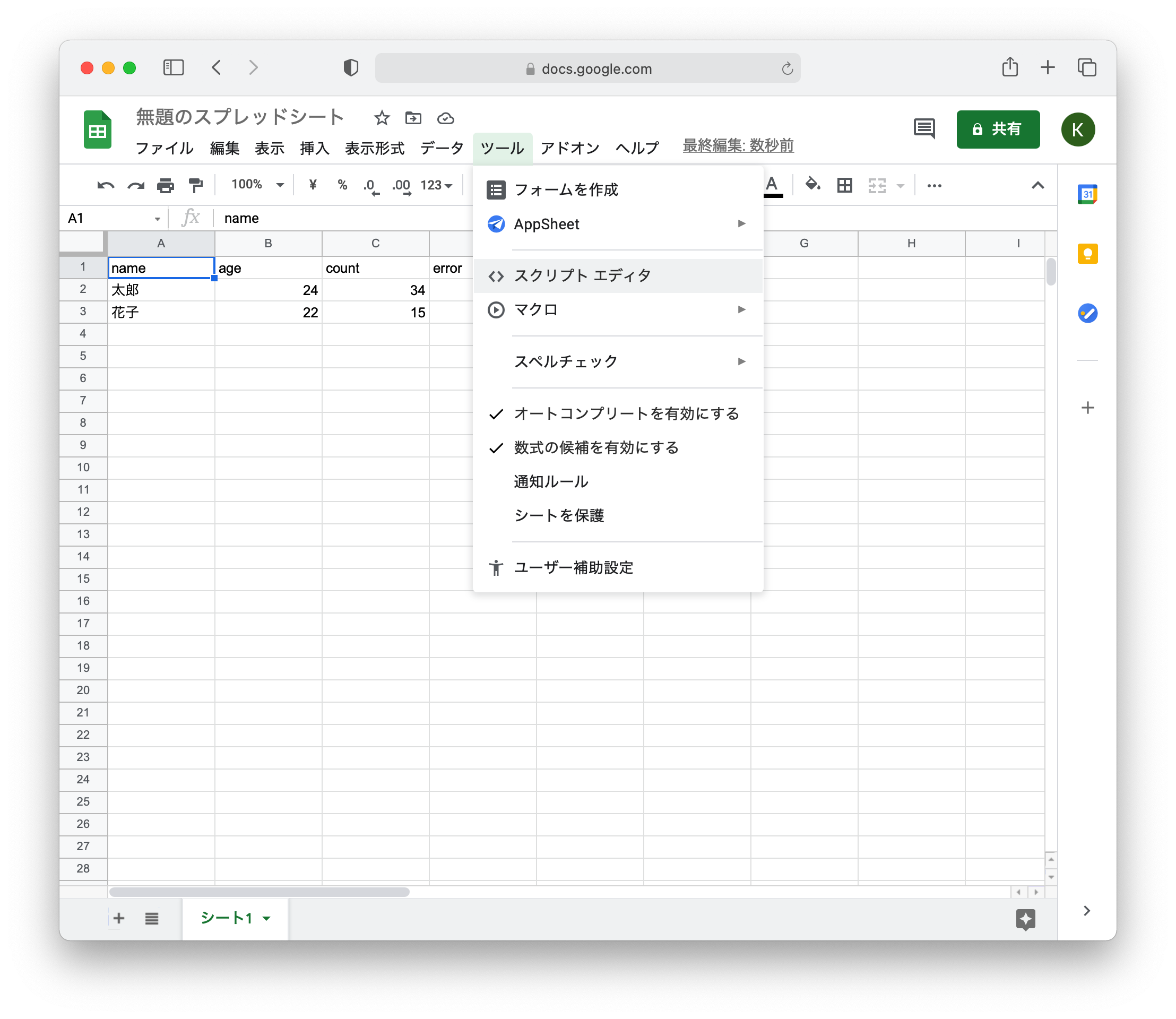Open Google Keep side panel
1176x1019 pixels.
[1087, 254]
